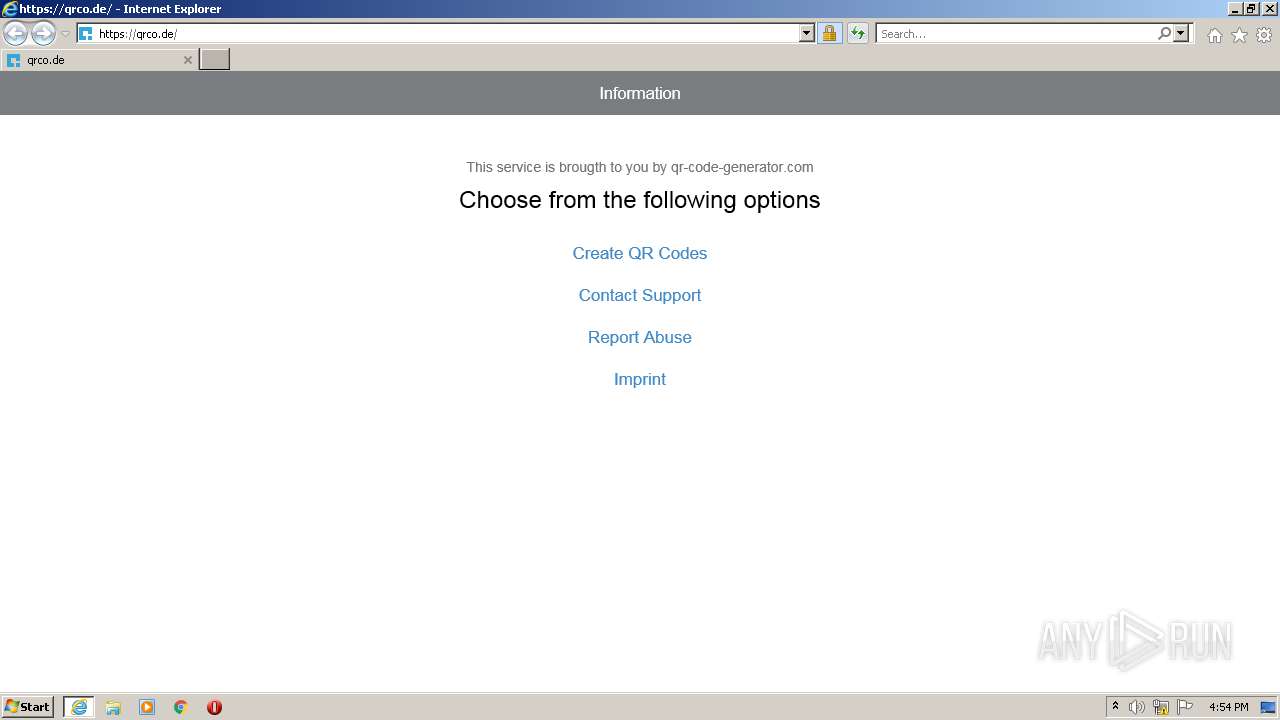Click the browser Forward arrow button
The width and height of the screenshot is (1280, 720).
tap(43, 33)
